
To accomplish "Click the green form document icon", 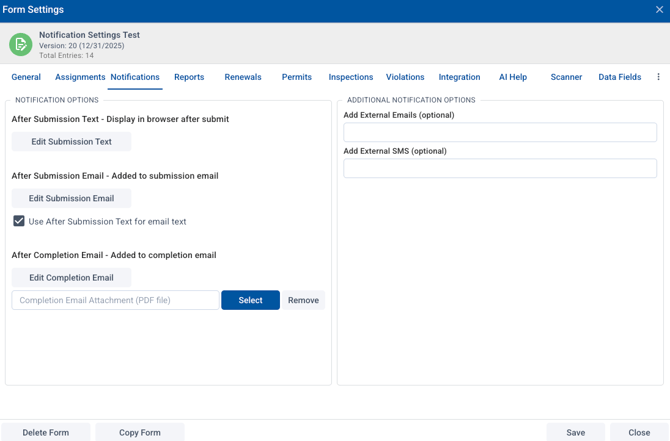I will tap(20, 44).
